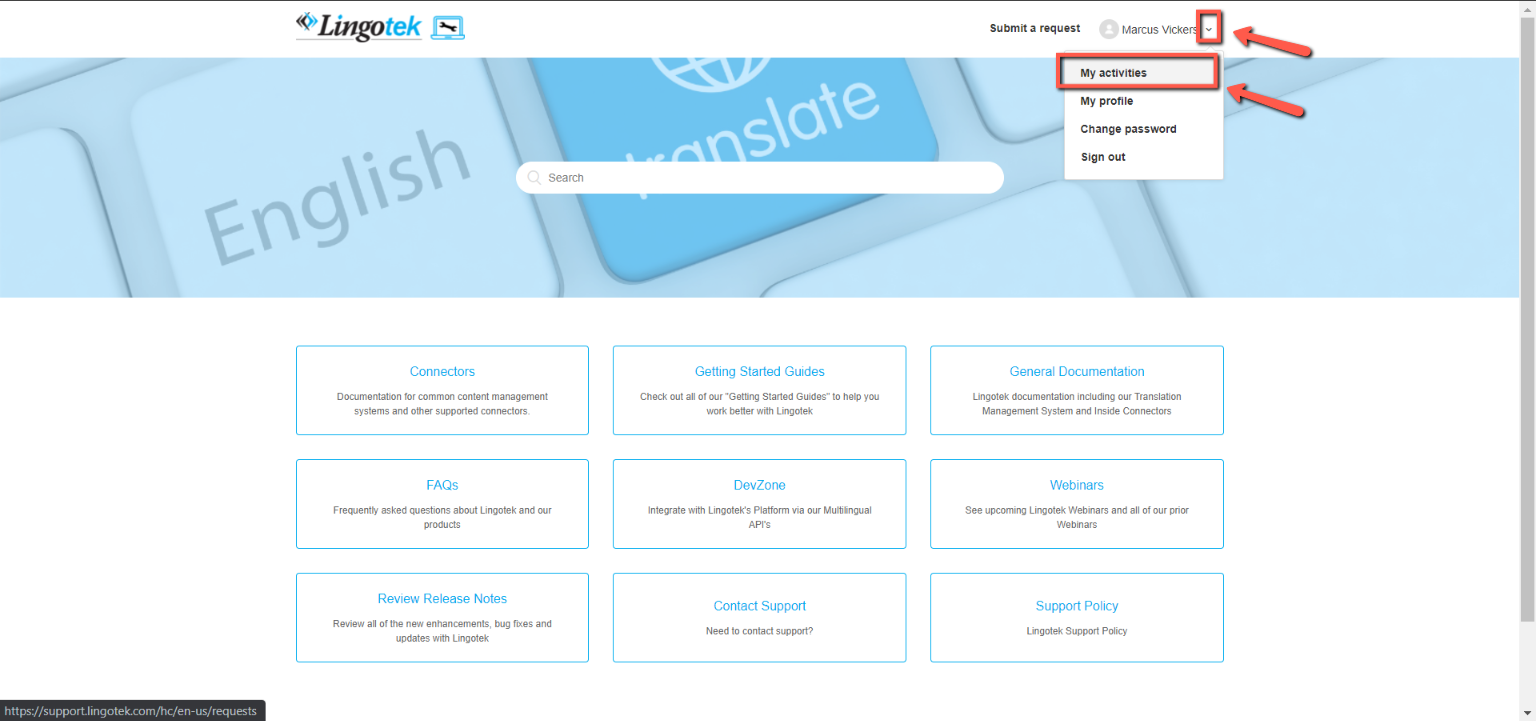Choose Change password option
Screen dimensions: 1536x721
[x=1128, y=129]
